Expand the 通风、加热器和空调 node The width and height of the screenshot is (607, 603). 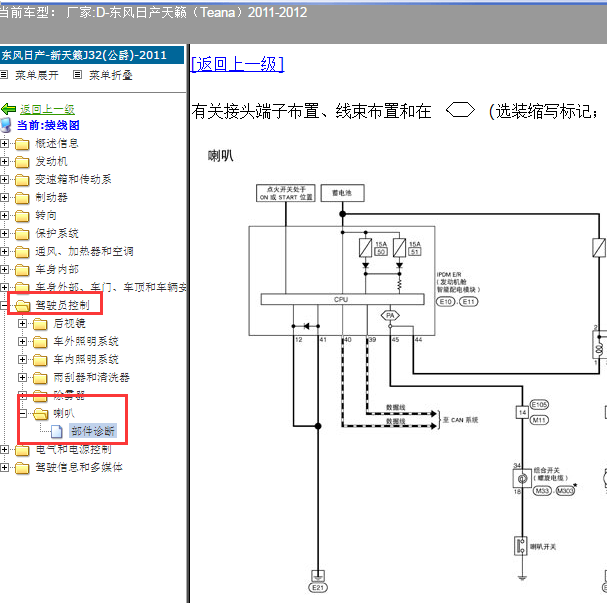tap(4, 252)
